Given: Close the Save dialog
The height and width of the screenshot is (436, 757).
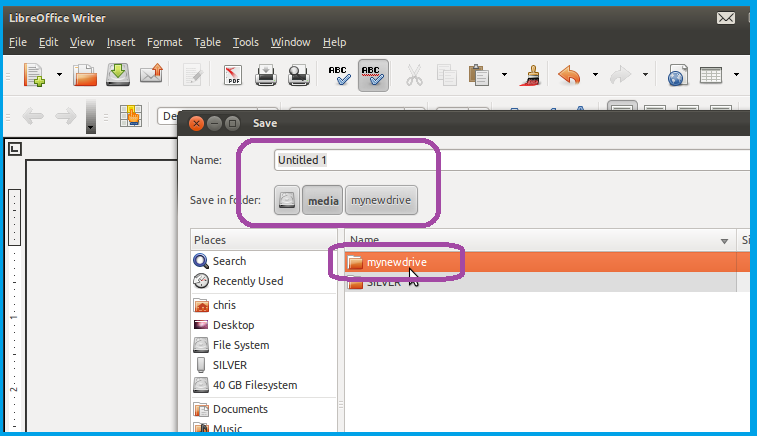Looking at the screenshot, I should 196,124.
